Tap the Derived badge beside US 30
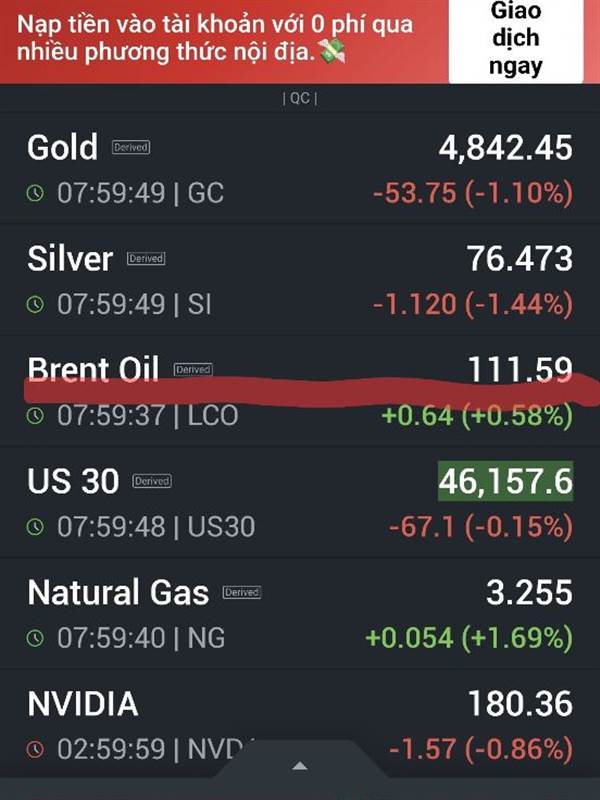 click(154, 481)
